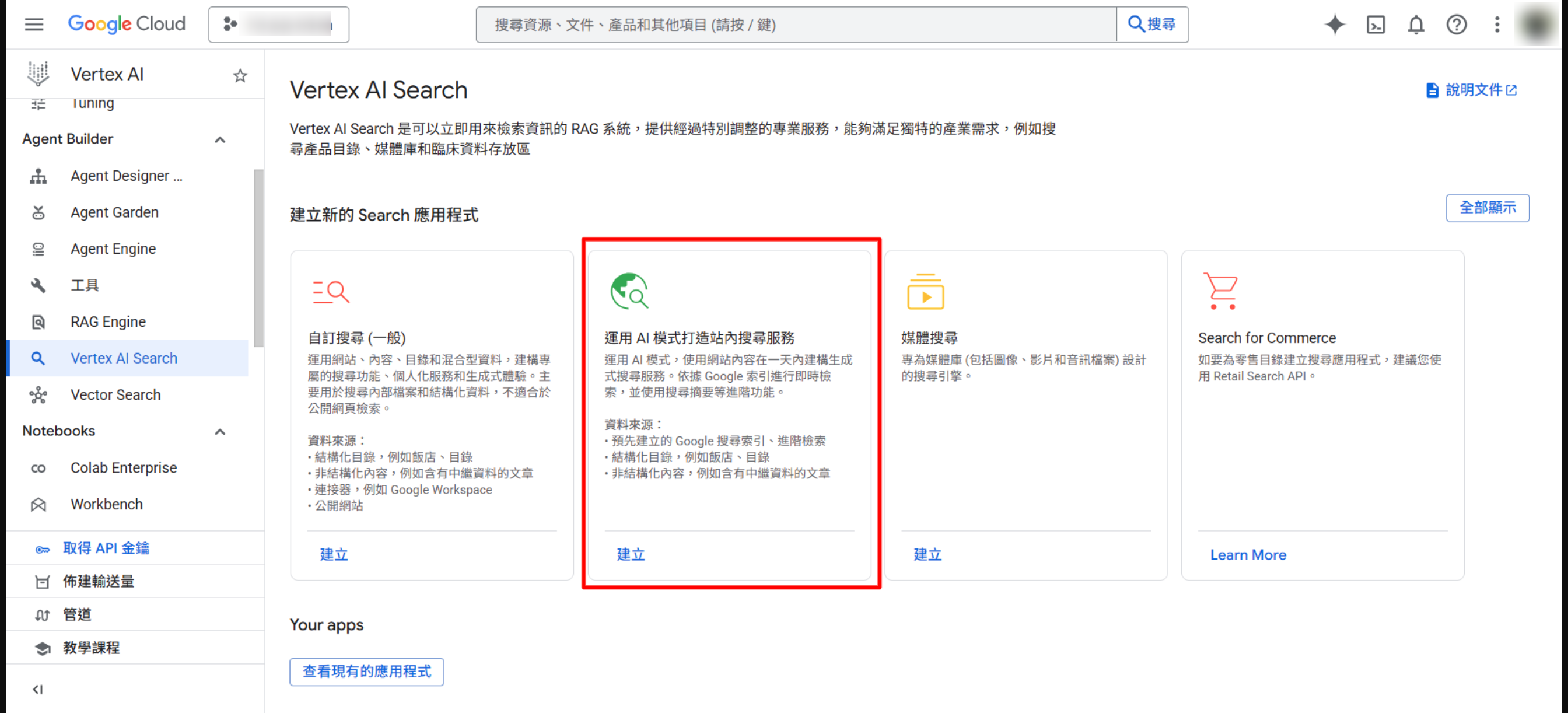Select Vertex AI Search in sidebar

[127, 358]
